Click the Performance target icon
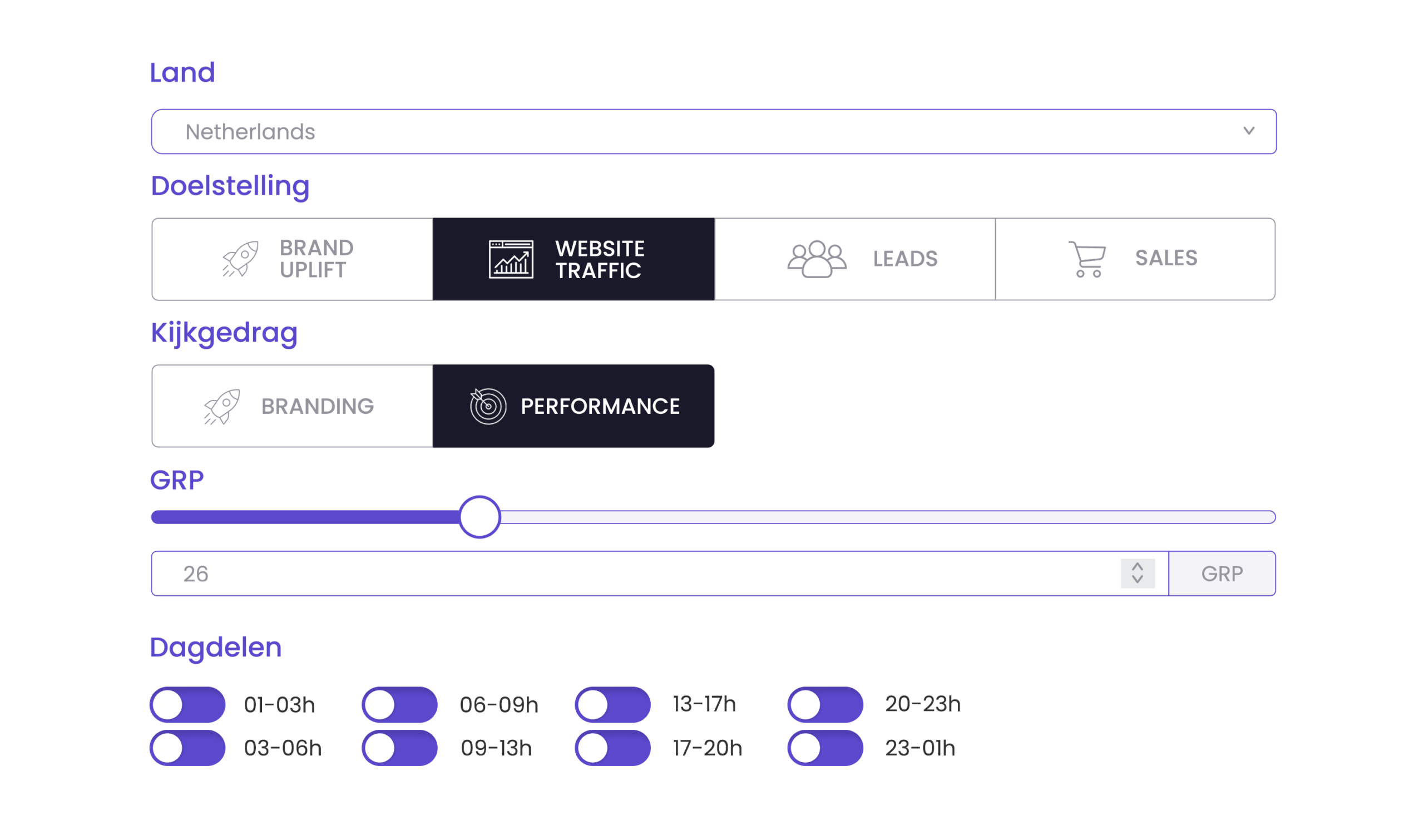Screen dimensions: 1424x840 click(487, 406)
